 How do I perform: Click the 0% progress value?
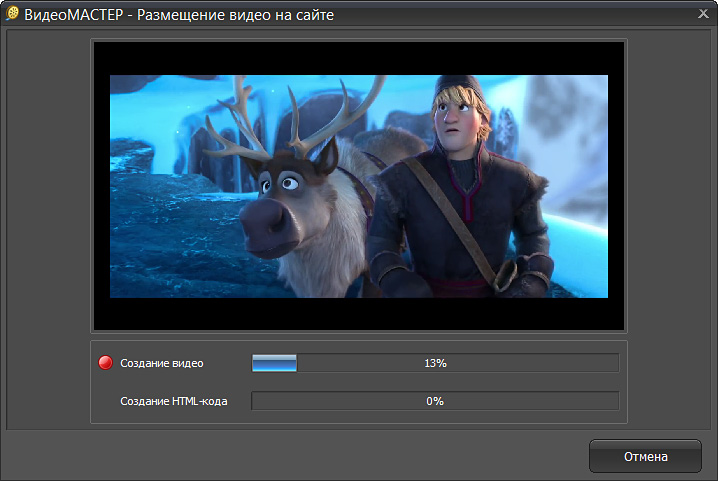pos(435,401)
